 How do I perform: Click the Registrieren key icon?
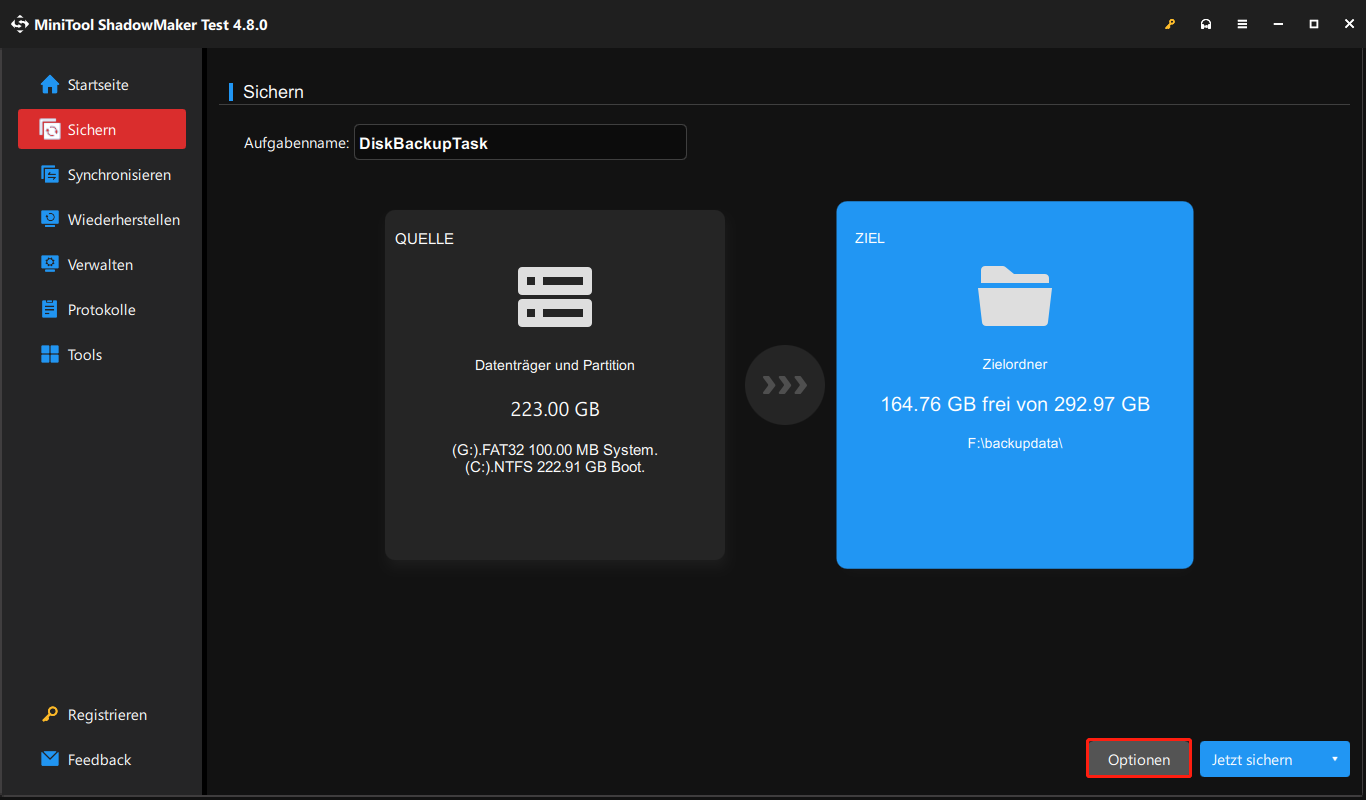(x=50, y=714)
